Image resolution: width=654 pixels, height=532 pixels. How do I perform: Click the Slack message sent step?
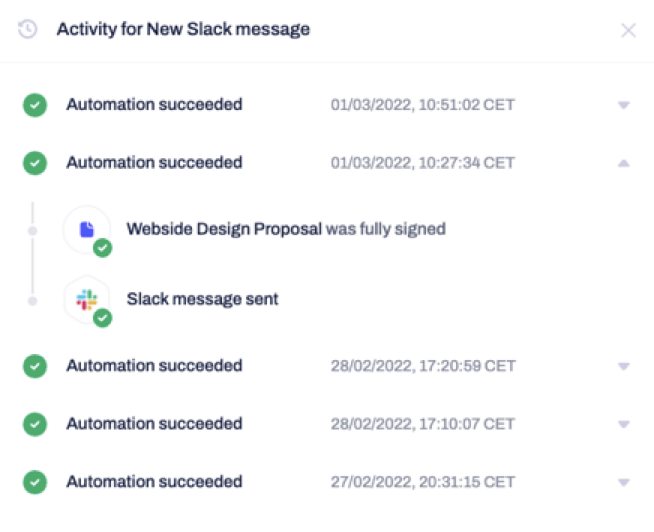tap(202, 299)
